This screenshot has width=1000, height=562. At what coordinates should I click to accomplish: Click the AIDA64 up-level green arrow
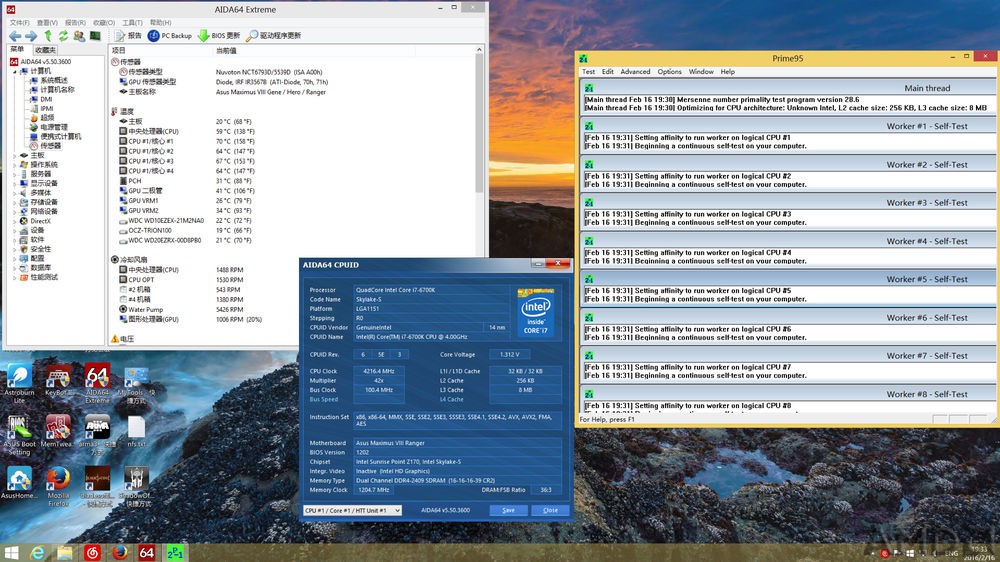pyautogui.click(x=48, y=36)
